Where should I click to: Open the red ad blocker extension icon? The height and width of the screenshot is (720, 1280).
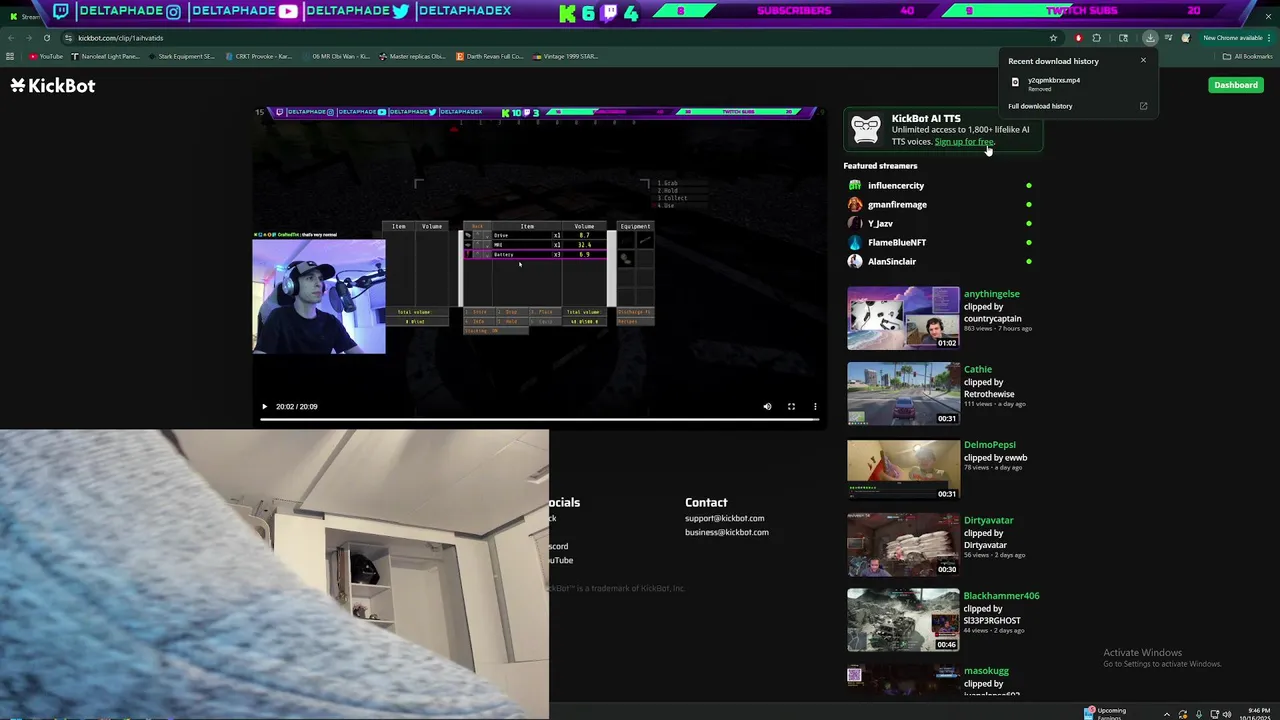click(x=1078, y=38)
